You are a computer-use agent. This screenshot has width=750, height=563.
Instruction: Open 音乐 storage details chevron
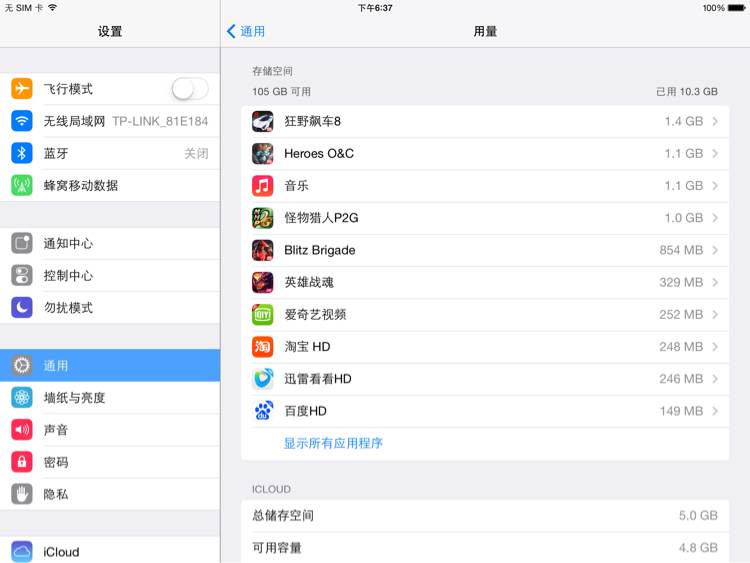coord(715,186)
